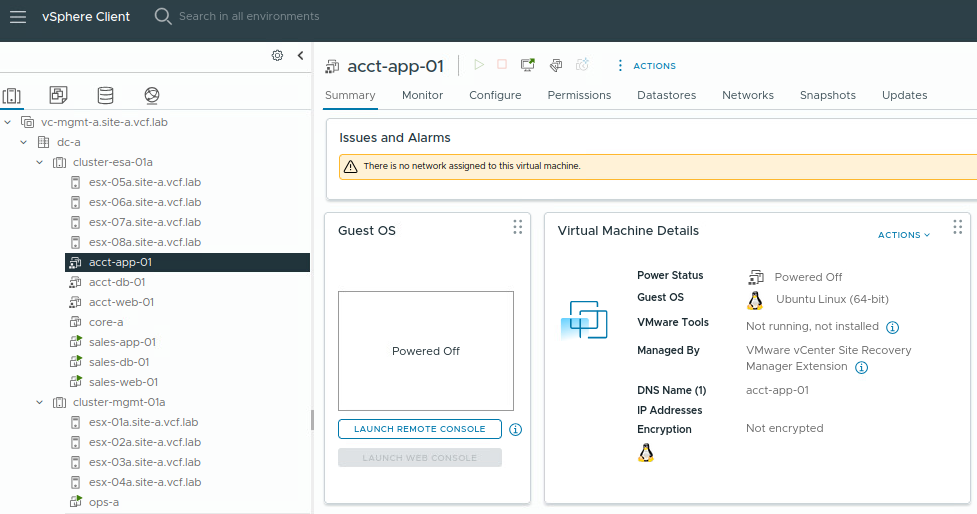Click the Power On play icon
The width and height of the screenshot is (977, 514).
tap(479, 65)
